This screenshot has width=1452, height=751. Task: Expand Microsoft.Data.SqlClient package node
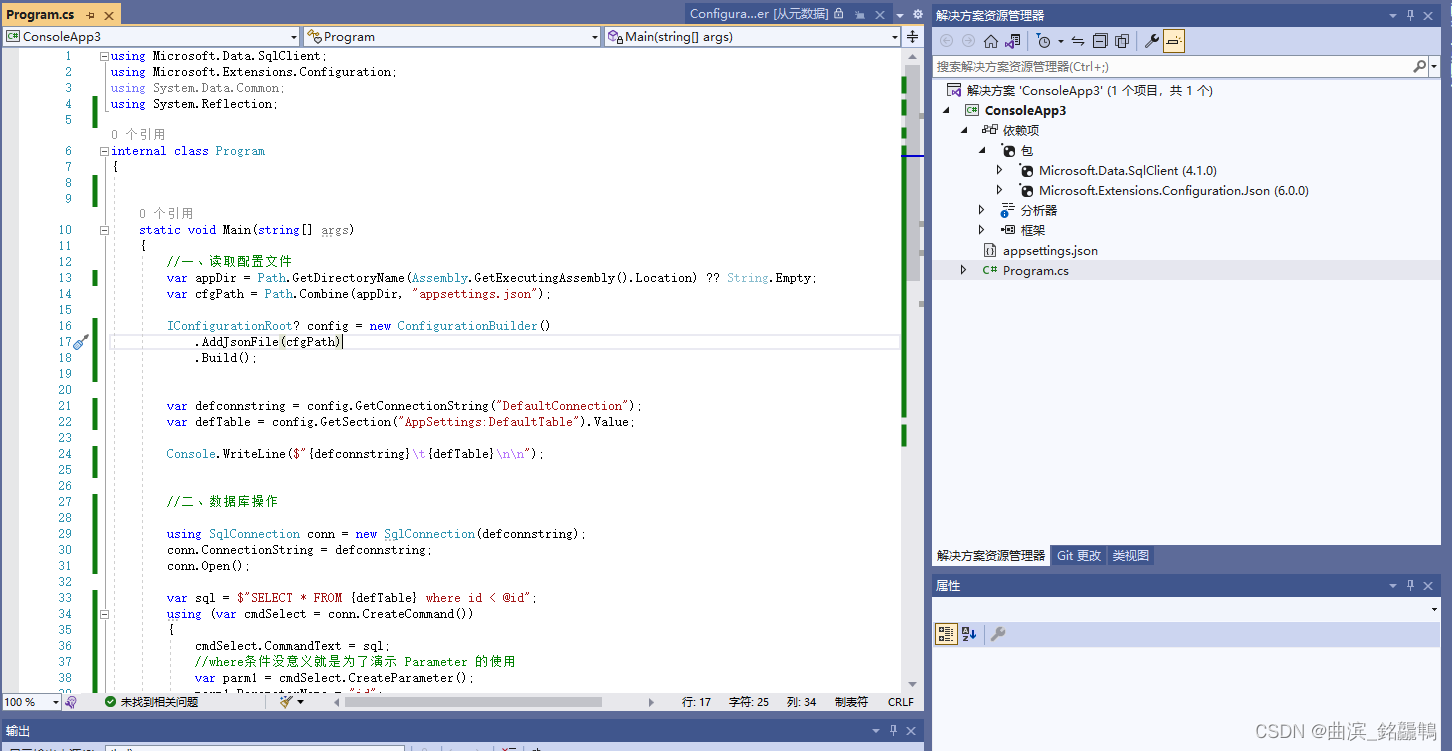point(1000,170)
